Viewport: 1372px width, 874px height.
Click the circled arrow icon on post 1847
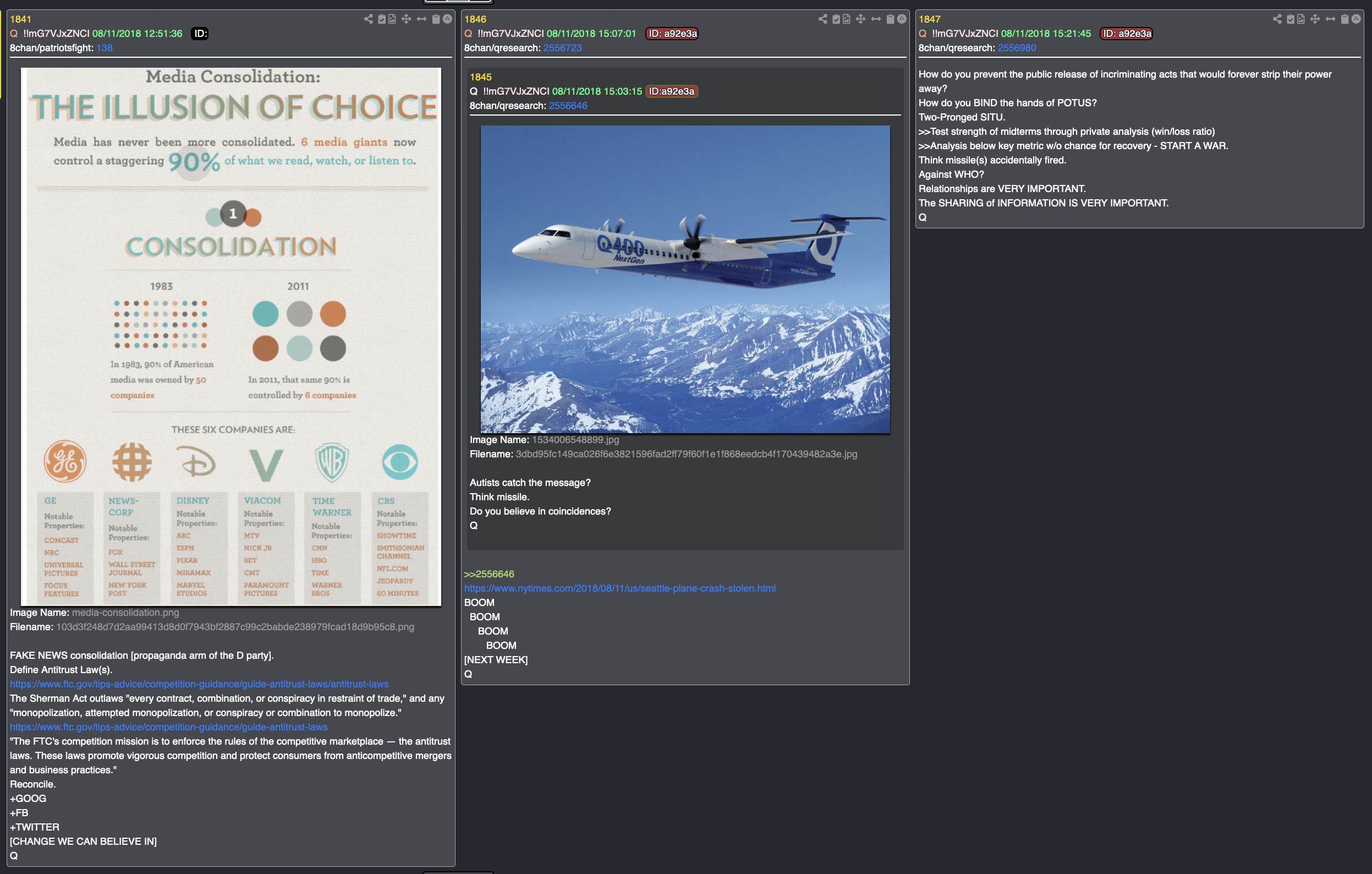[1357, 19]
